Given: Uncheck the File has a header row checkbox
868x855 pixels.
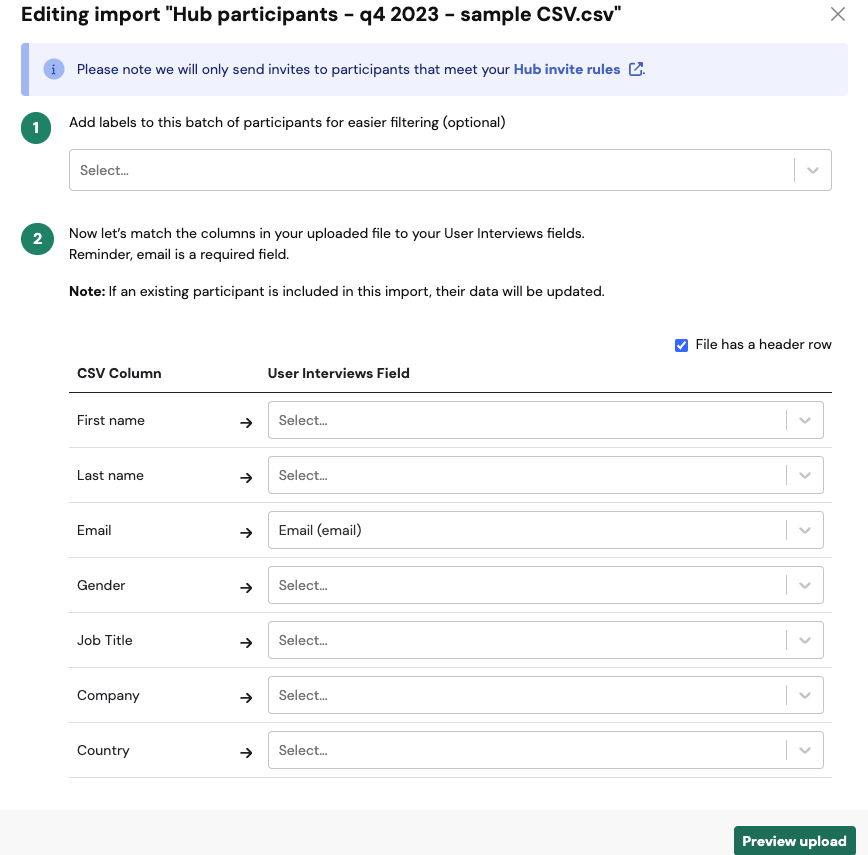Looking at the screenshot, I should coord(681,344).
